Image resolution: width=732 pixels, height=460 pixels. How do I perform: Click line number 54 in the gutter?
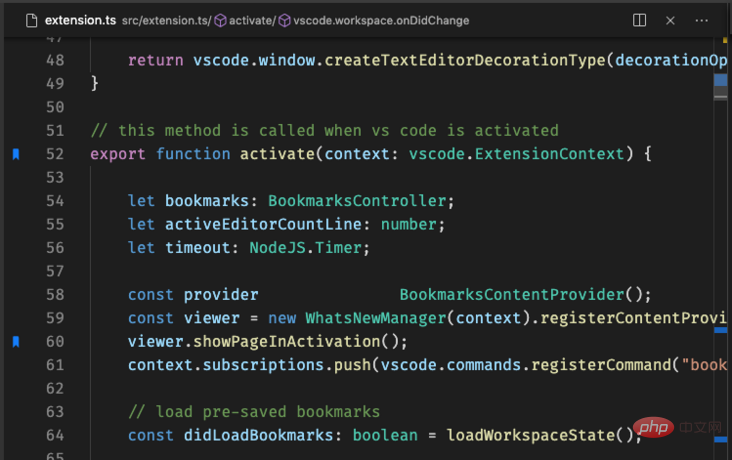[55, 201]
